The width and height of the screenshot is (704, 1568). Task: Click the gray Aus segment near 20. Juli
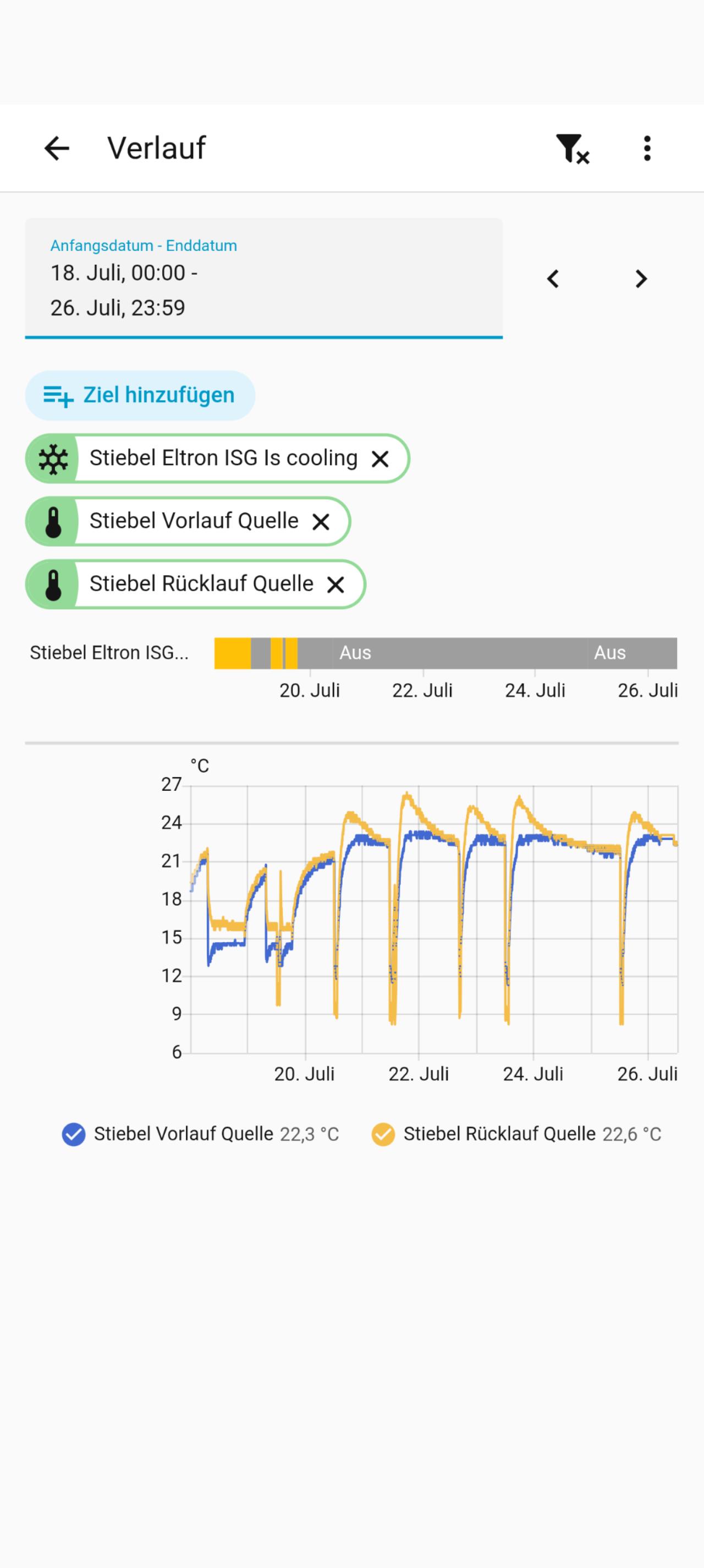click(x=355, y=653)
